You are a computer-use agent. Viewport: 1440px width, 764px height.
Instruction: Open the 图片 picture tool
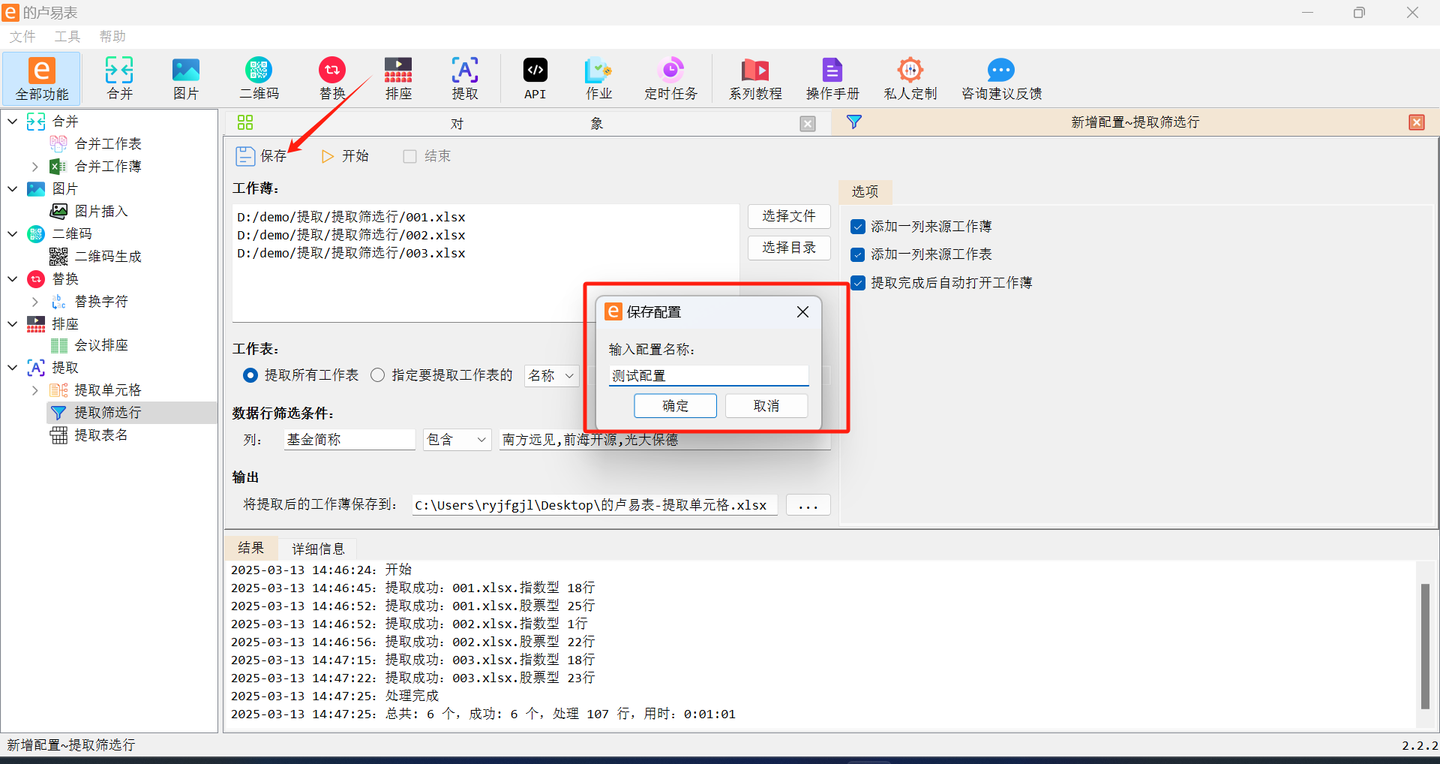pyautogui.click(x=186, y=78)
